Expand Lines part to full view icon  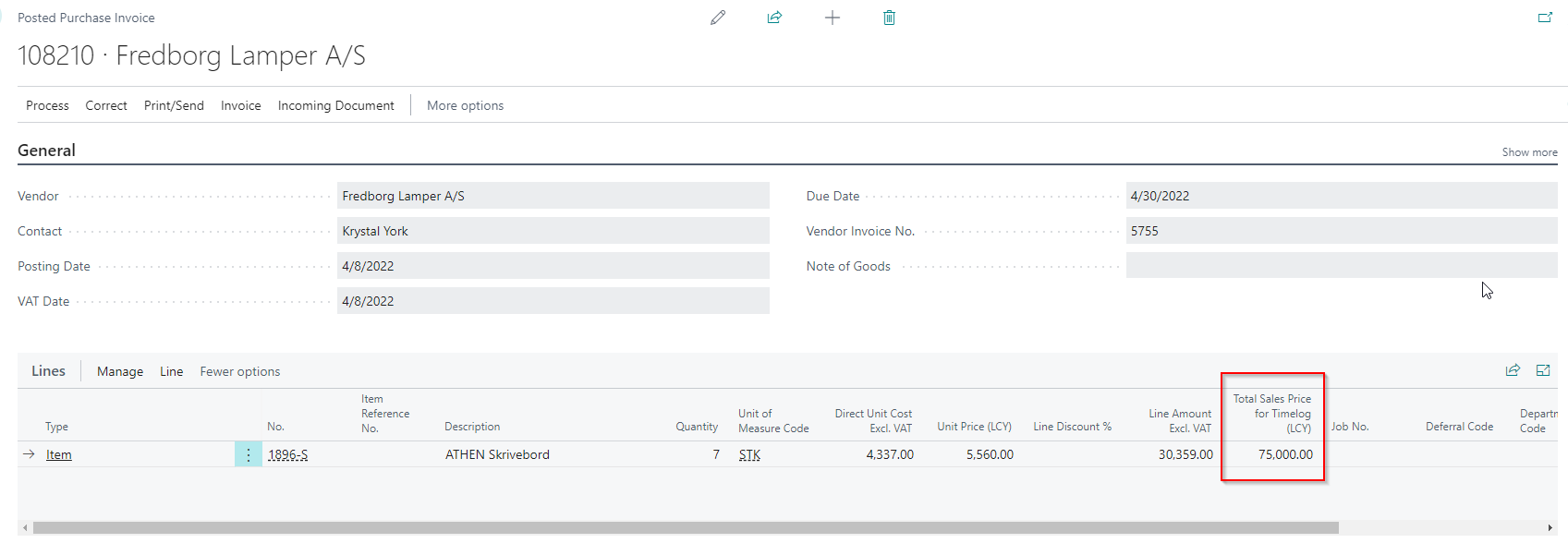click(x=1543, y=370)
